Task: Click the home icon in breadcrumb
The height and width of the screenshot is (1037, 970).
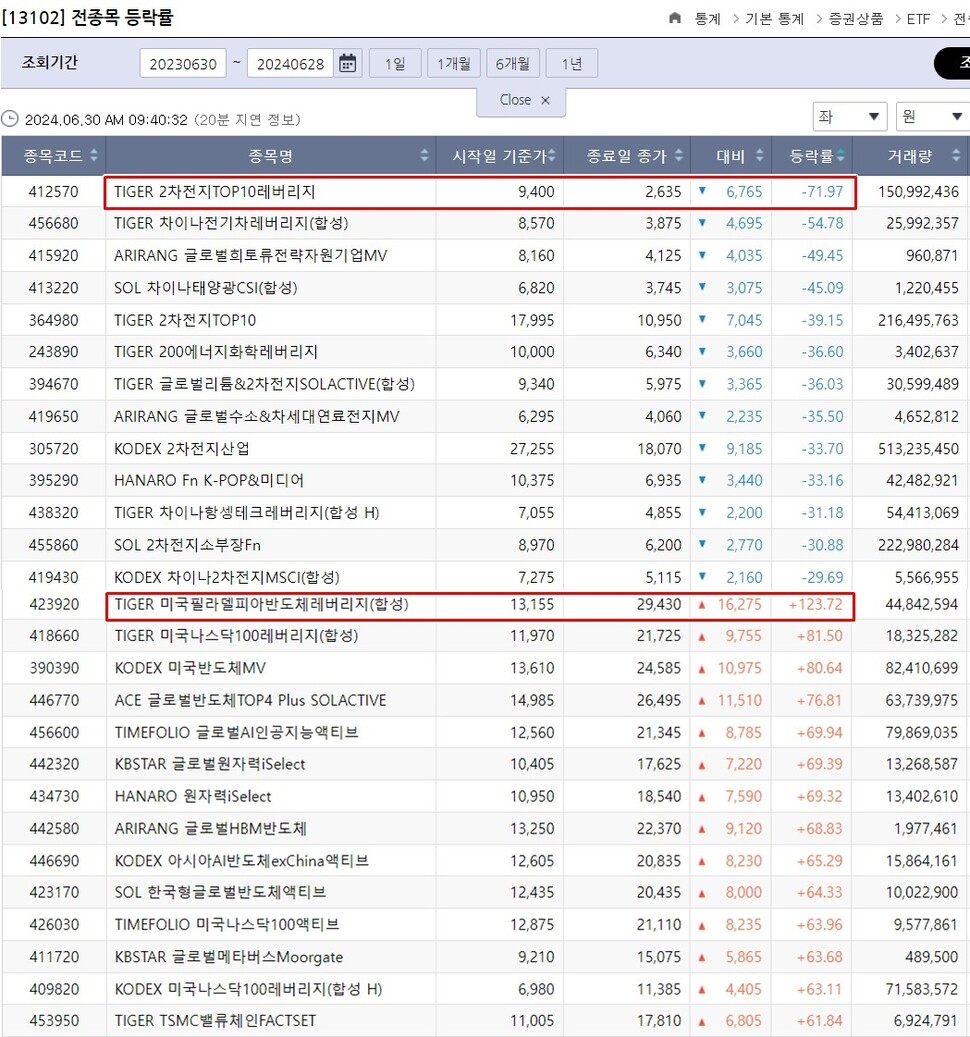Action: pyautogui.click(x=675, y=18)
